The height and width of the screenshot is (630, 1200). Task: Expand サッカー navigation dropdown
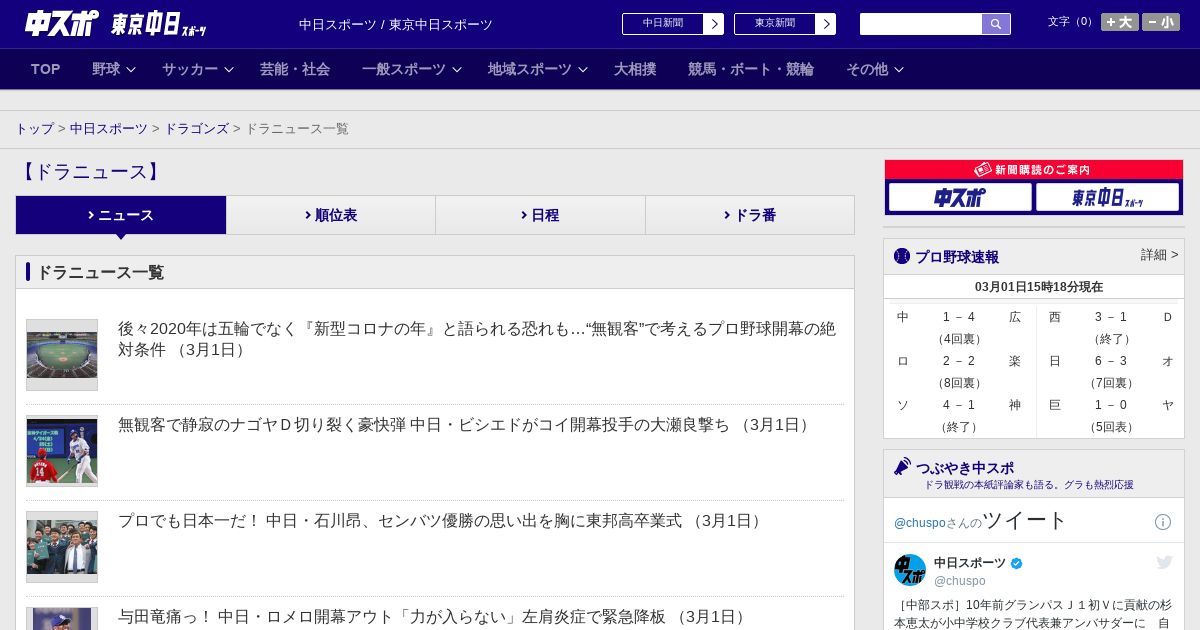point(197,69)
